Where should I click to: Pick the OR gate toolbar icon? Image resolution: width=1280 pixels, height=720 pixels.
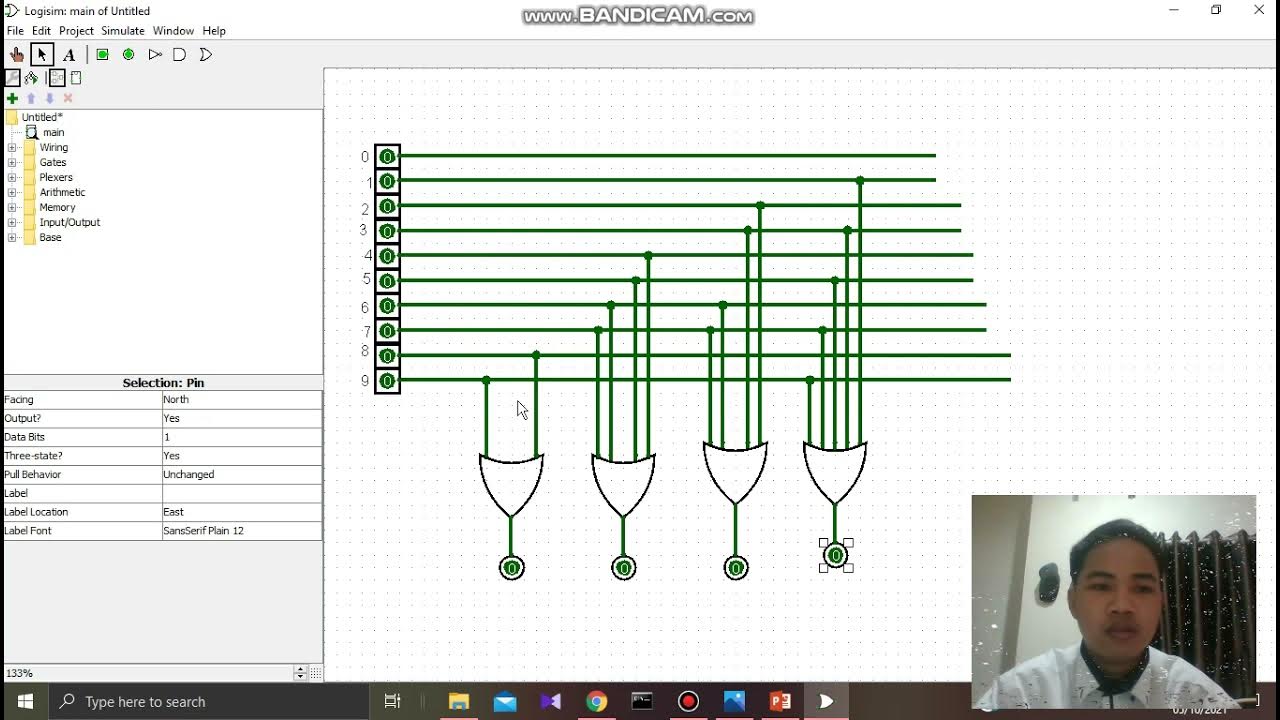coord(206,54)
